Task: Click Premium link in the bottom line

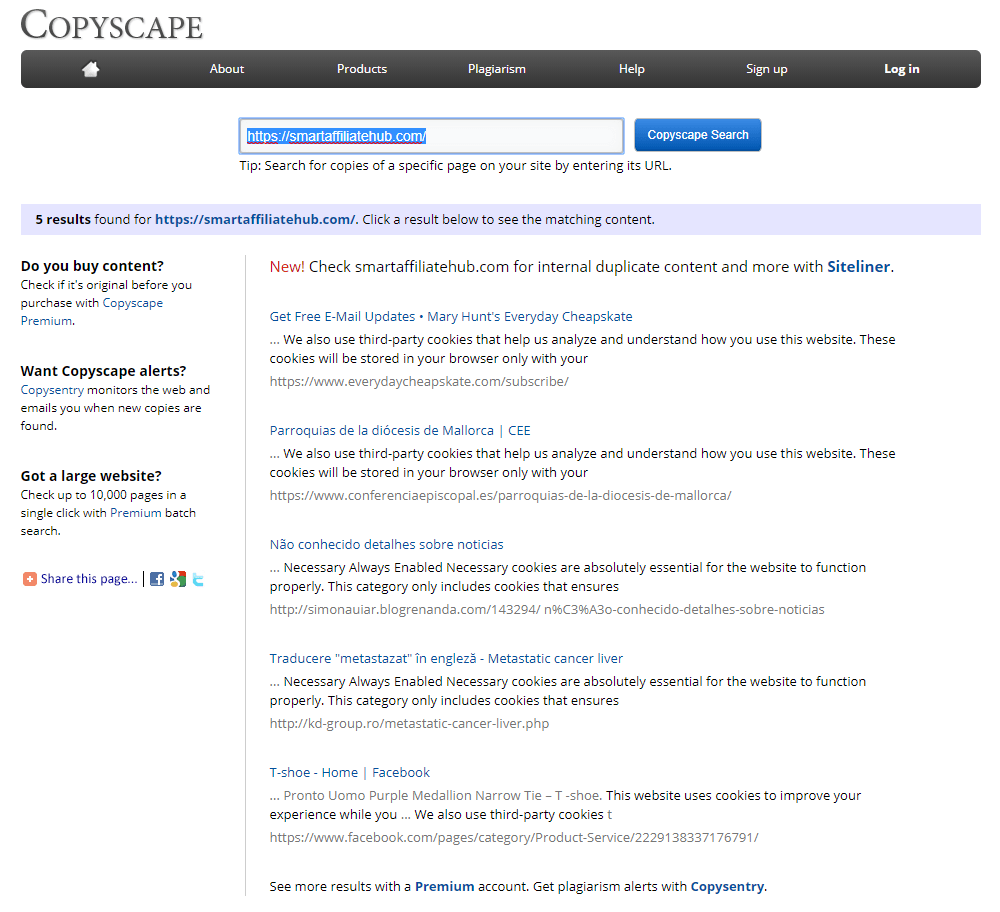Action: click(x=445, y=886)
